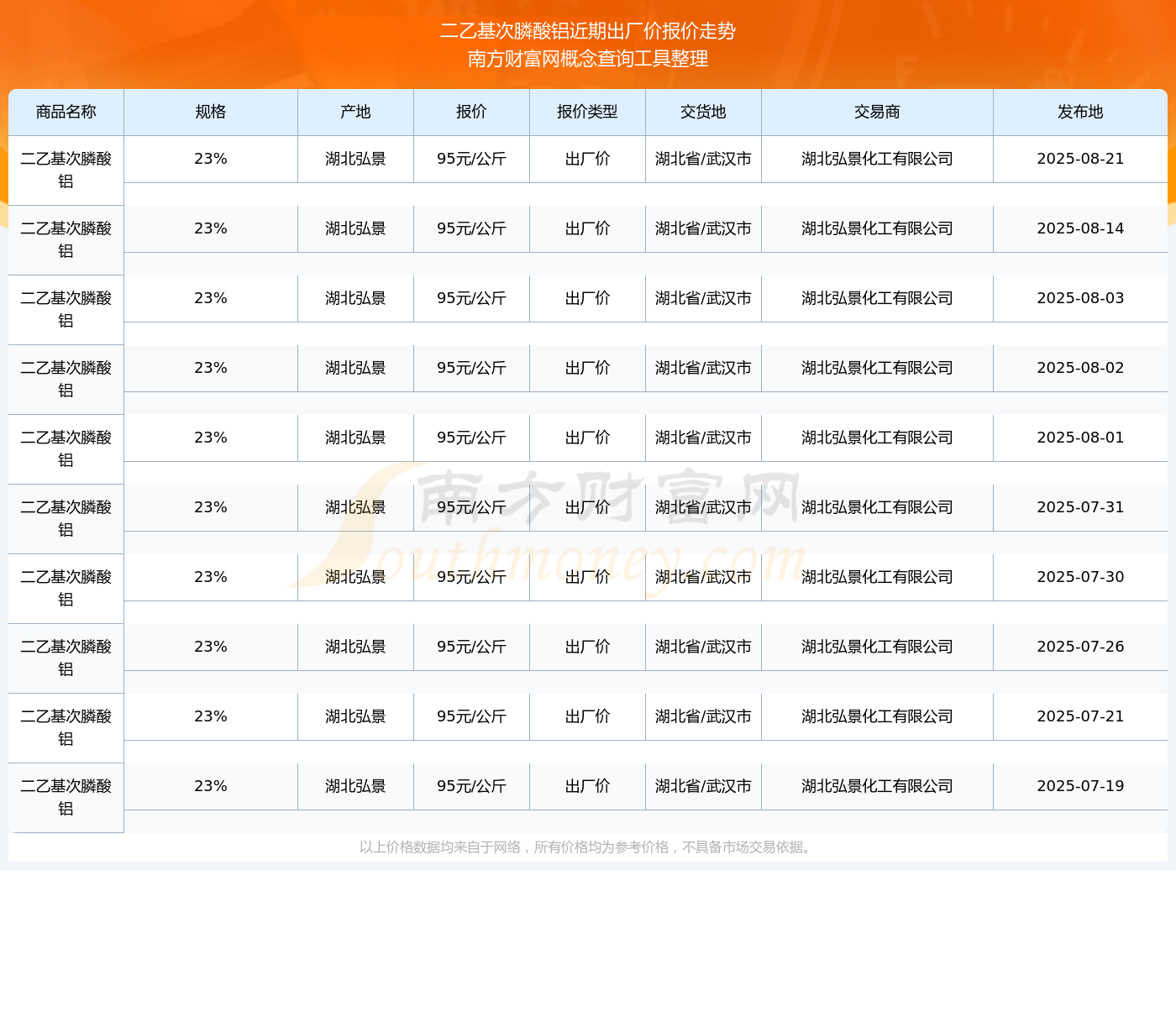Select the 产地 column header
This screenshot has height=1012, width=1176.
coord(355,112)
